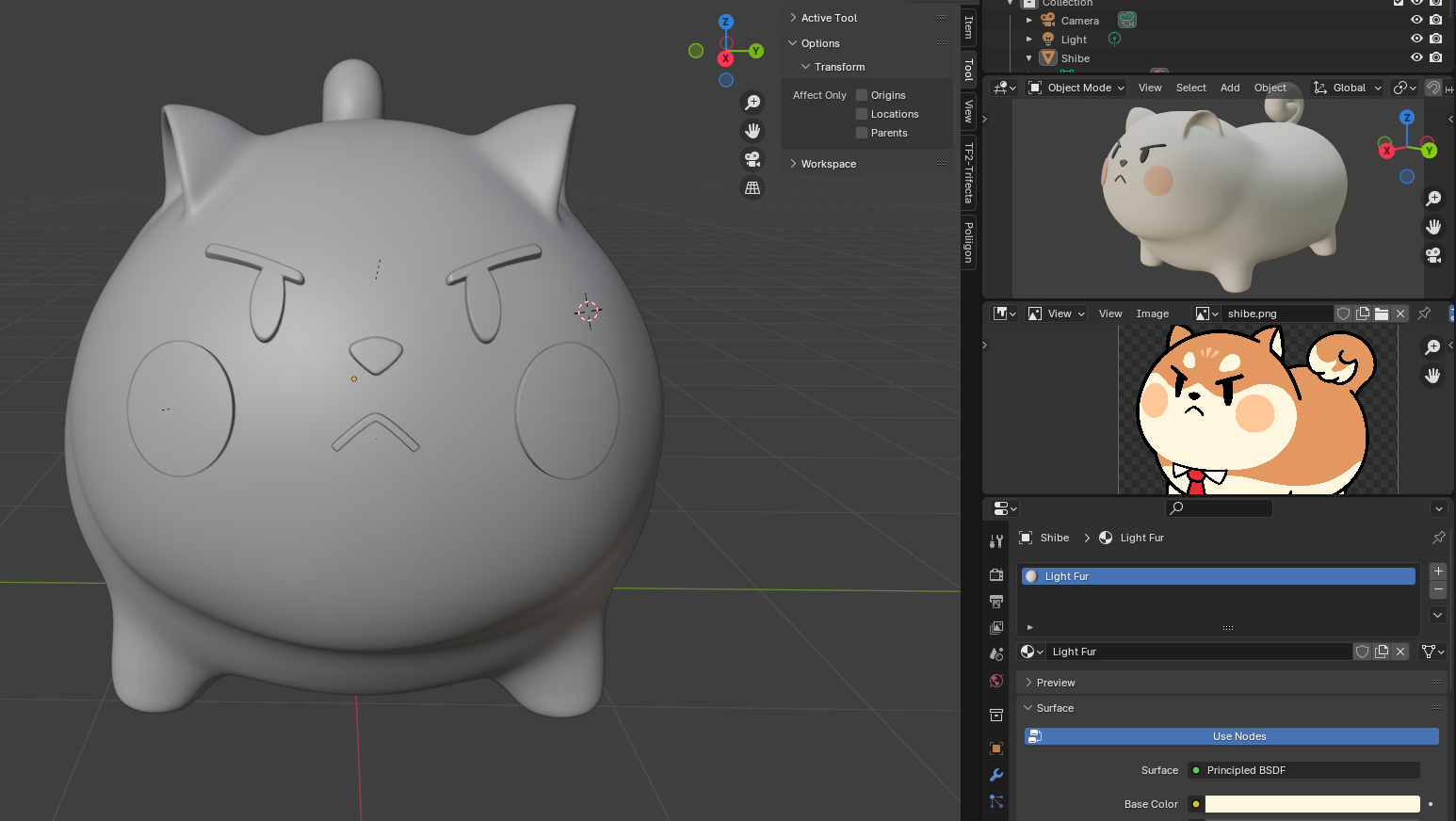Open the Global transform orientation dropdown

(x=1348, y=88)
